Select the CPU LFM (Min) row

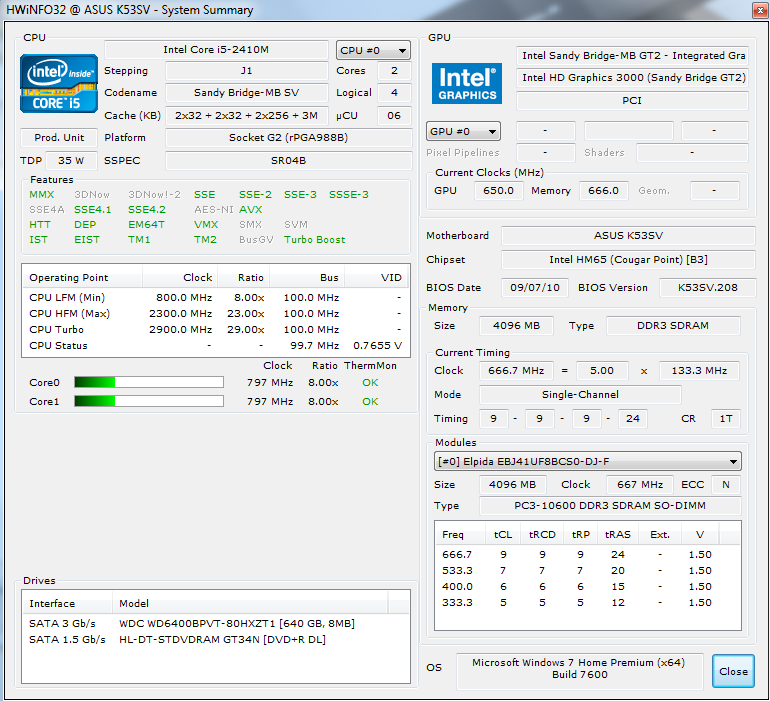point(215,298)
